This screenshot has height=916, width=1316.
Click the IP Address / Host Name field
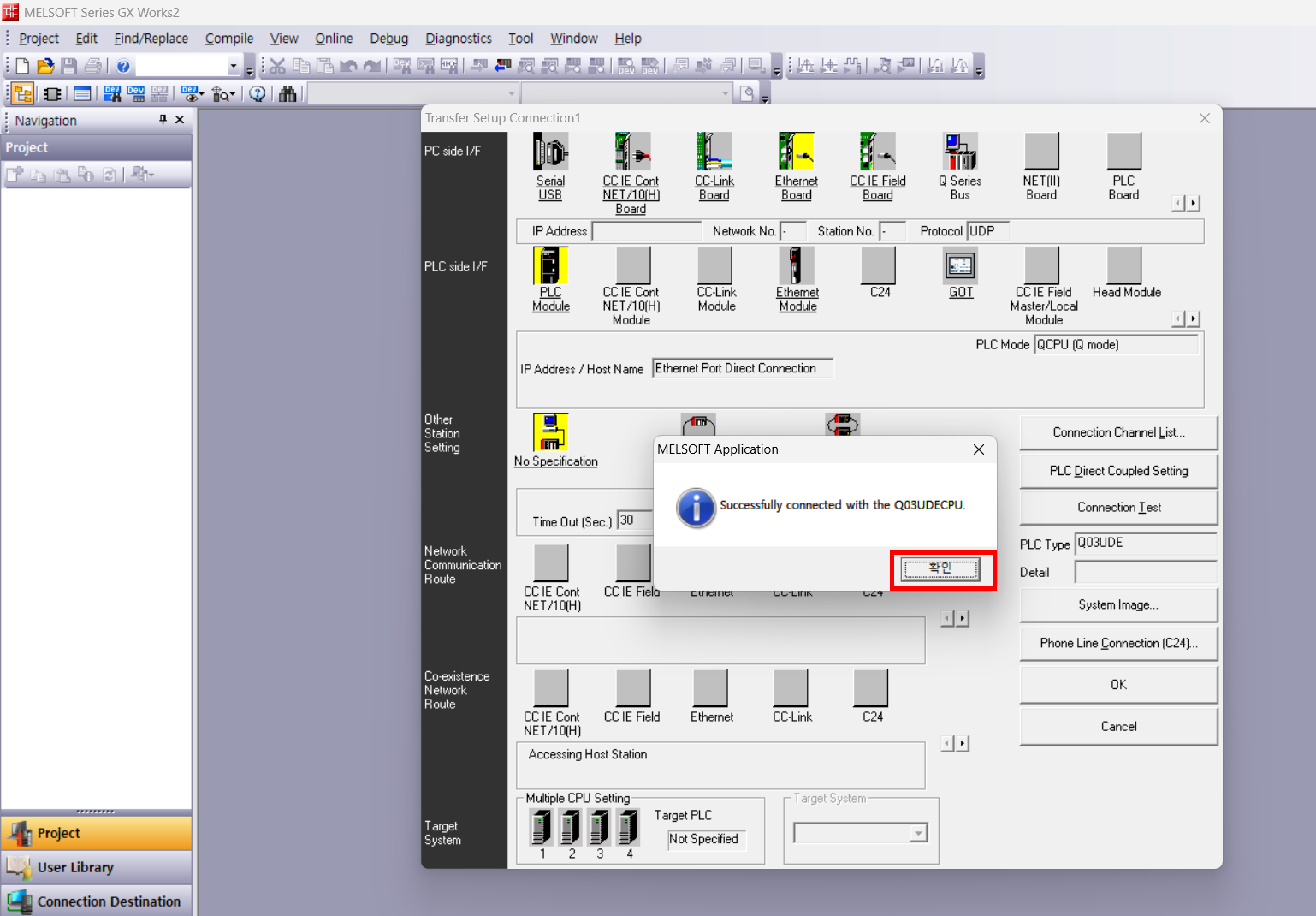742,368
